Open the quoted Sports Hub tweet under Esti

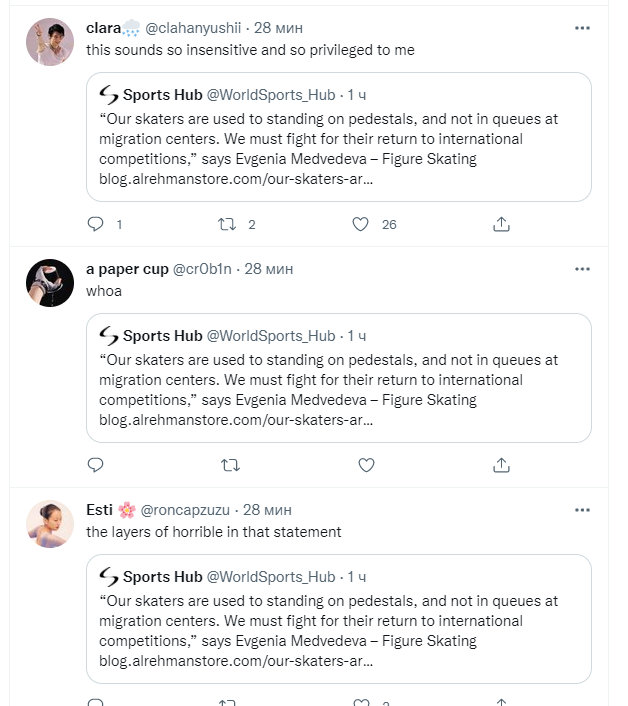338,620
